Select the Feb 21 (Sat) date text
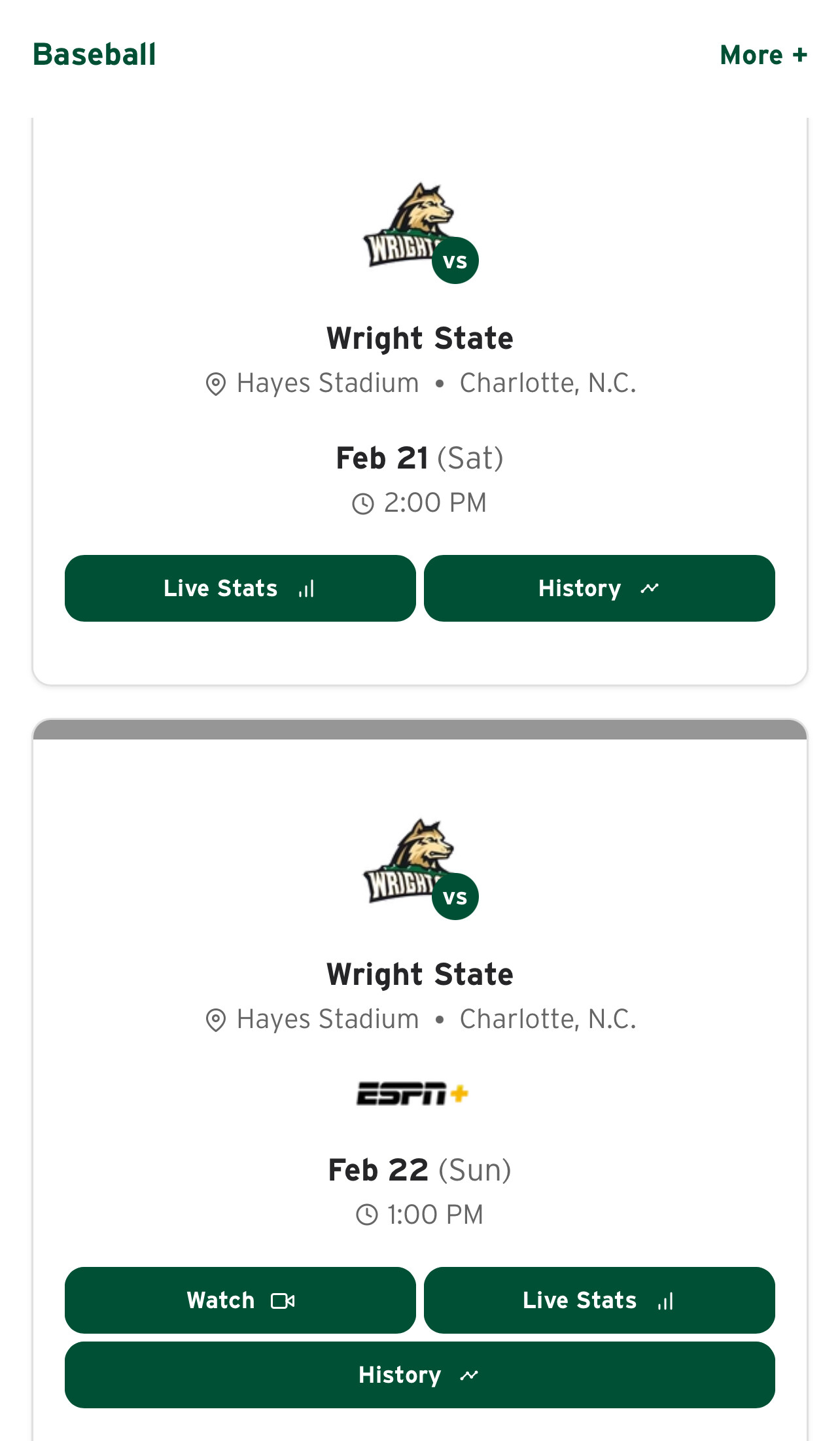This screenshot has width=840, height=1441. (420, 458)
